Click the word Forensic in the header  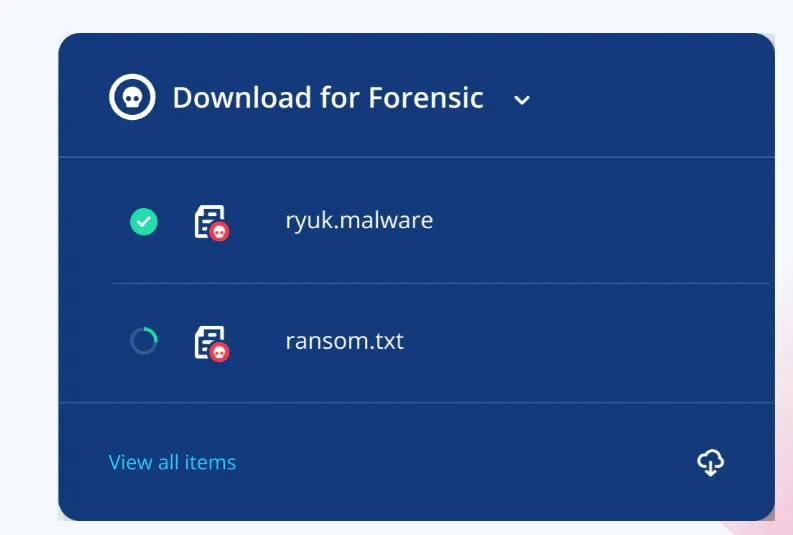point(426,98)
